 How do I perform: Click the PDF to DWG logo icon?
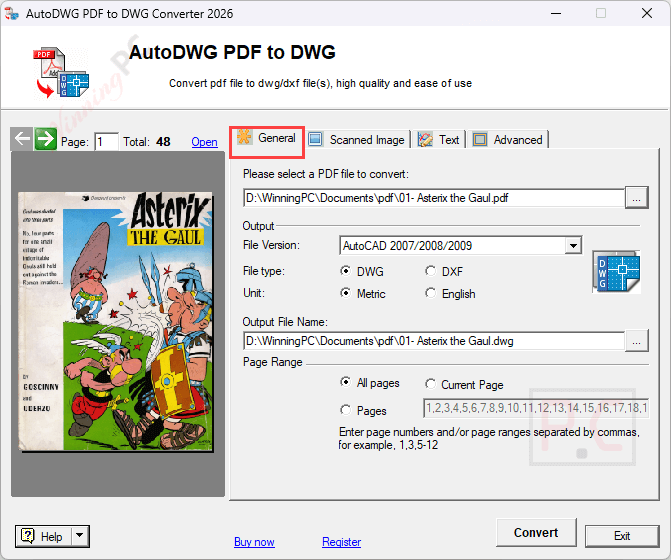tap(61, 73)
